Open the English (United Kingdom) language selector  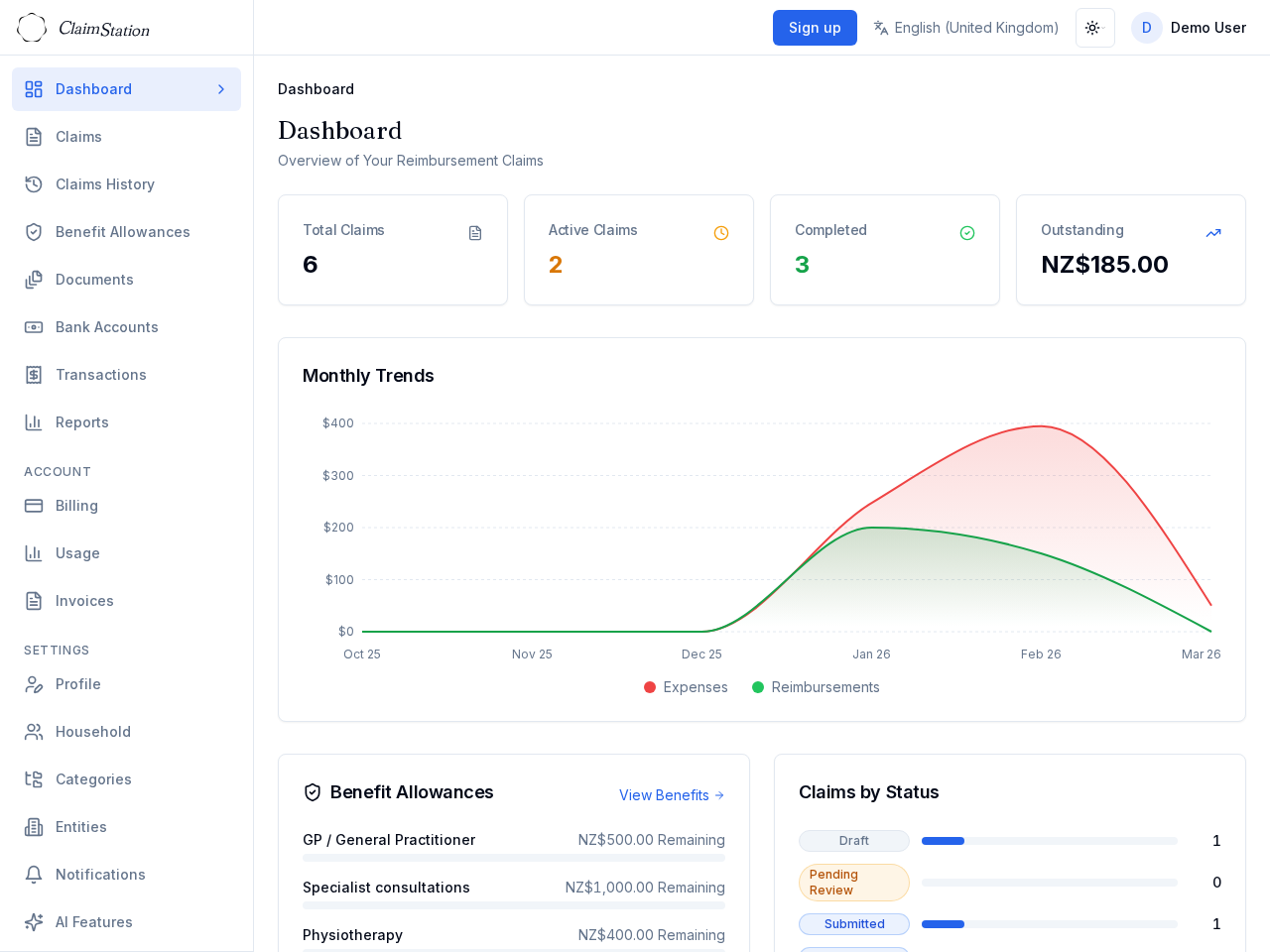coord(965,28)
